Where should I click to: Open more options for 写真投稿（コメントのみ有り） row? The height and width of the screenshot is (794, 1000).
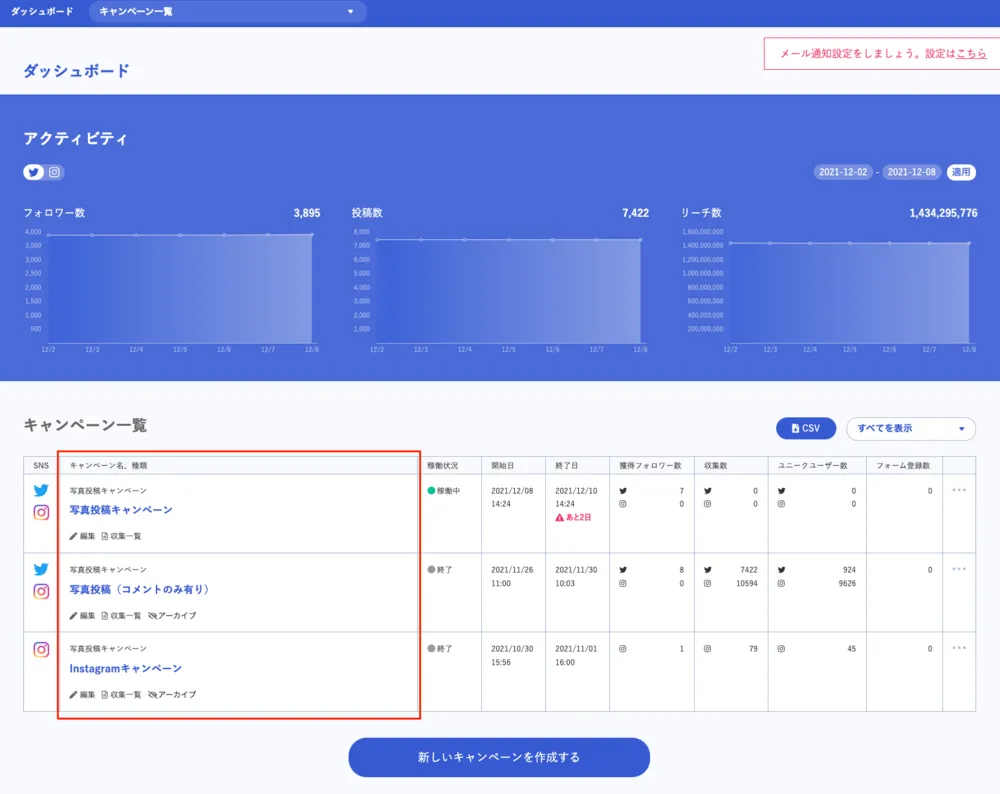pyautogui.click(x=959, y=569)
